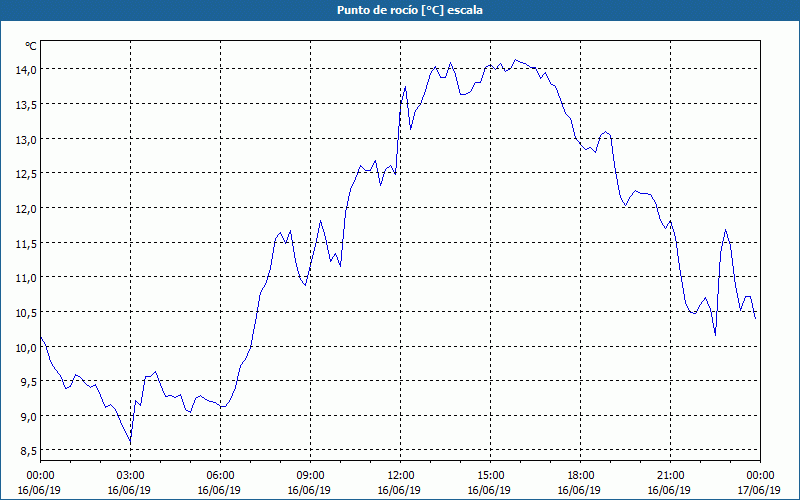This screenshot has height=500, width=800.
Task: Select the °C unit label
Action: (x=31, y=46)
